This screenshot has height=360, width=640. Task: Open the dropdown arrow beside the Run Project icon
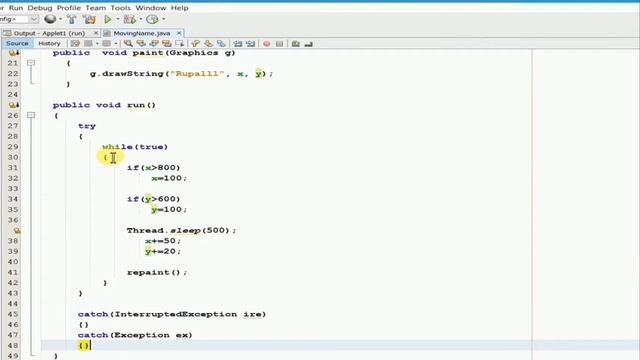(x=118, y=19)
